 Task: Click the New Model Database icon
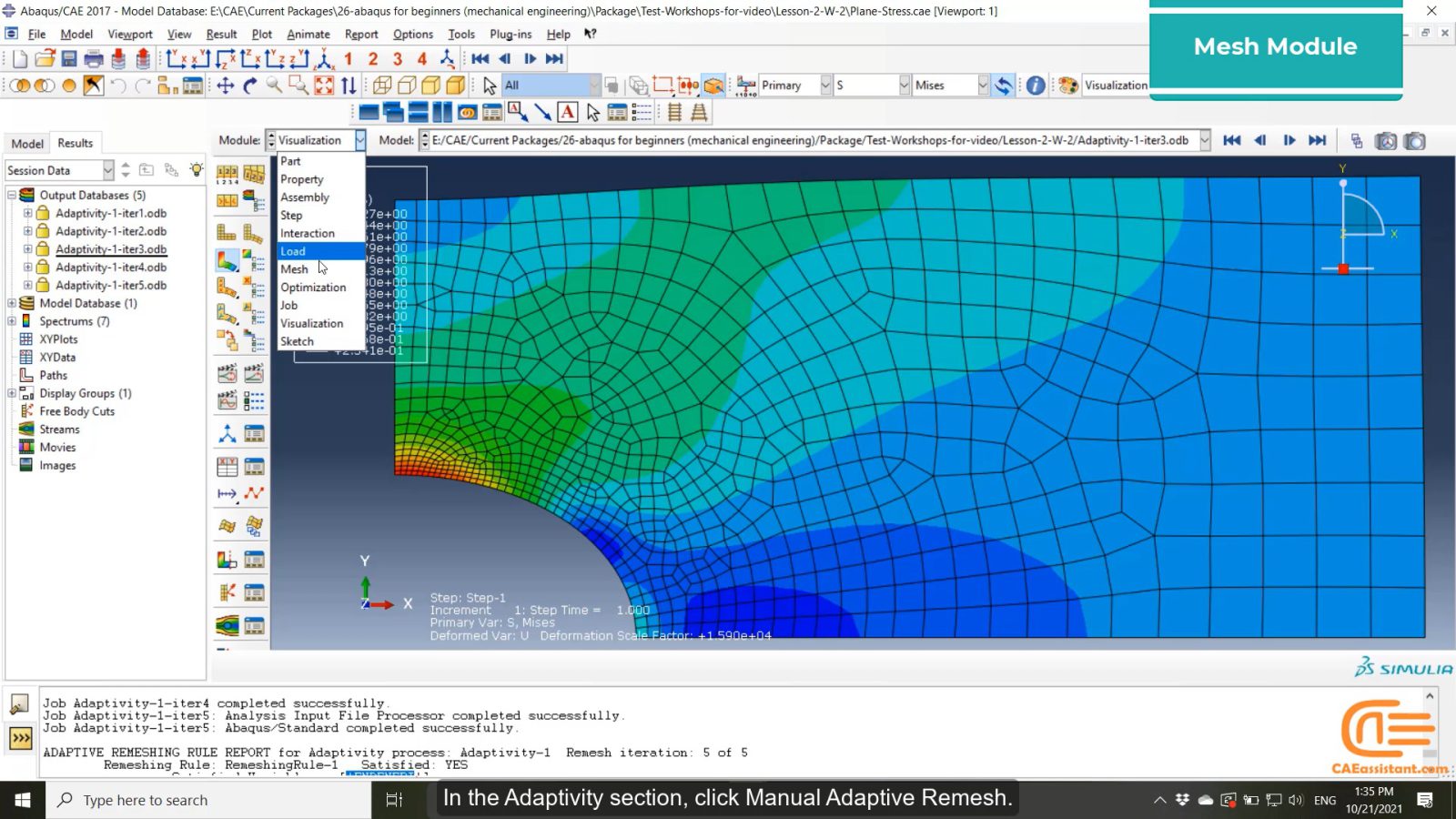coord(20,59)
